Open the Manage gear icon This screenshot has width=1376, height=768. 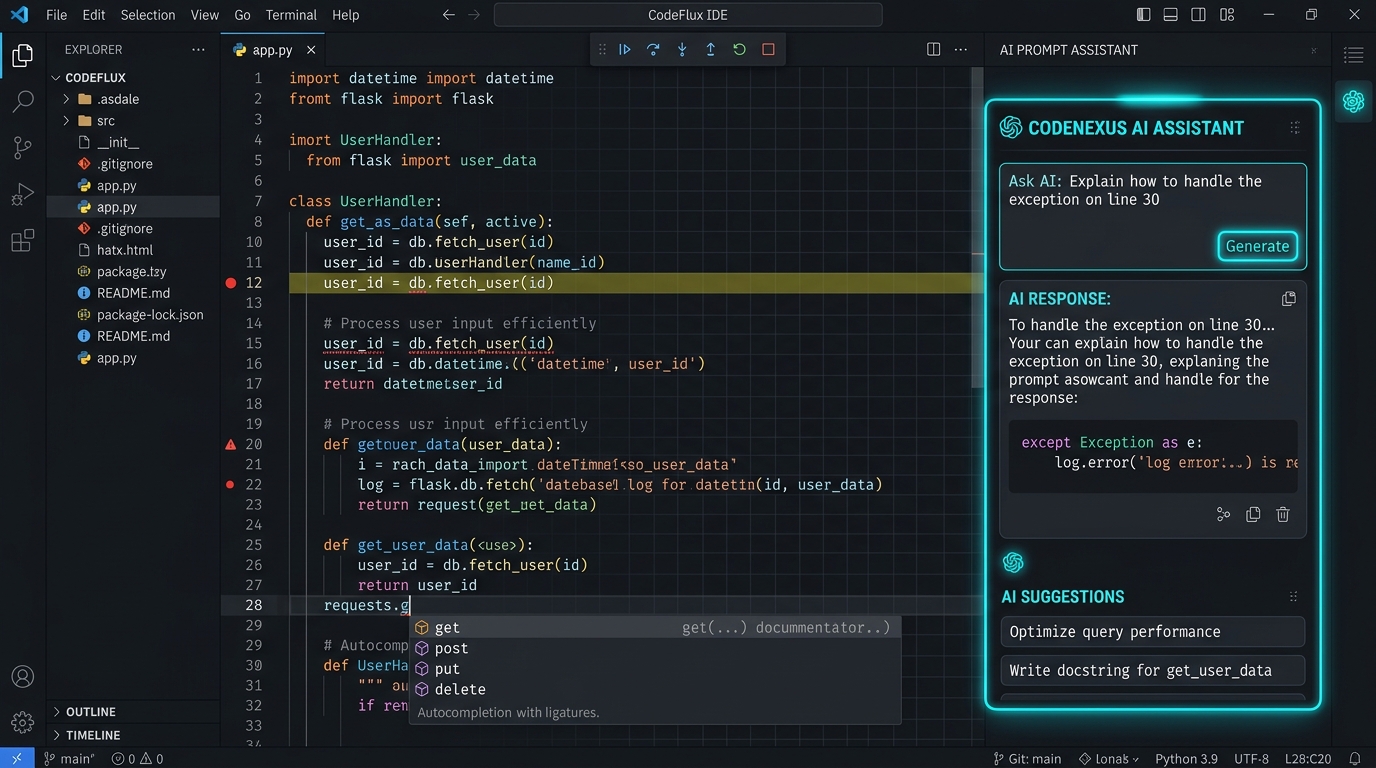pos(22,722)
